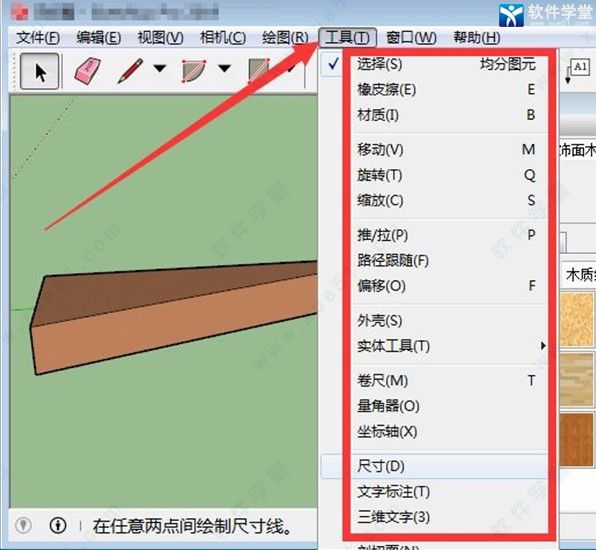Viewport: 596px width, 550px height.
Task: Open the dropdown arrow beside Arc tool
Action: coord(225,68)
